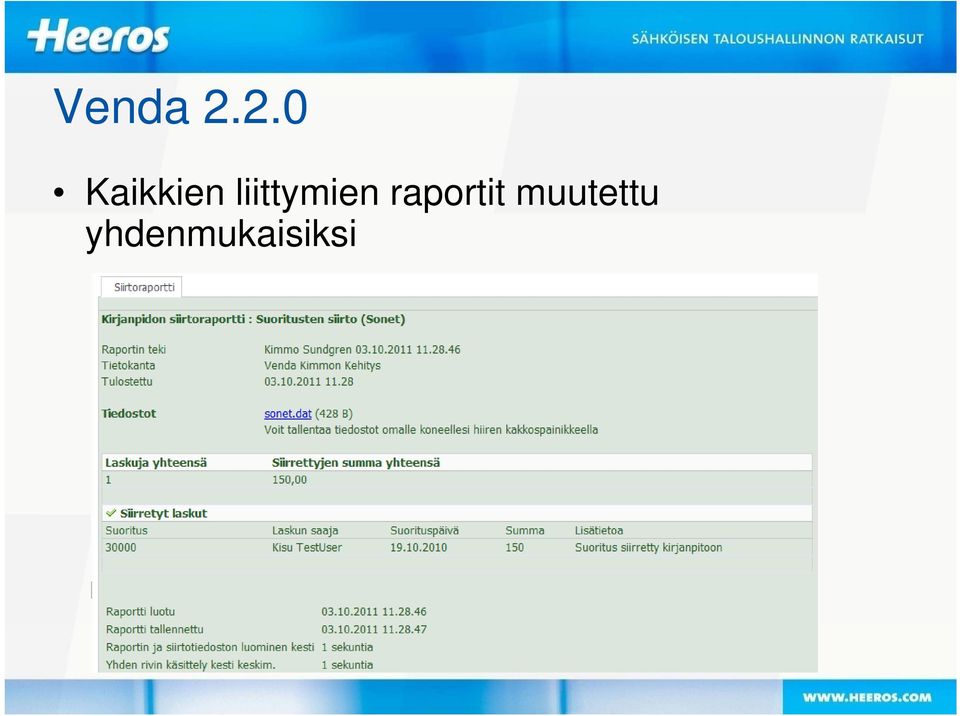Select '1 sekuntia' beside 'luominen kesti'

click(347, 647)
